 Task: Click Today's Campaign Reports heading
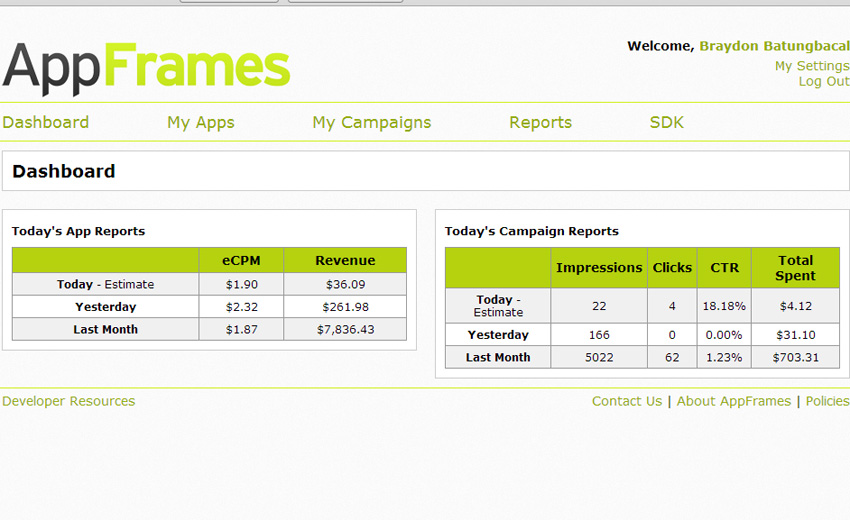pos(532,231)
